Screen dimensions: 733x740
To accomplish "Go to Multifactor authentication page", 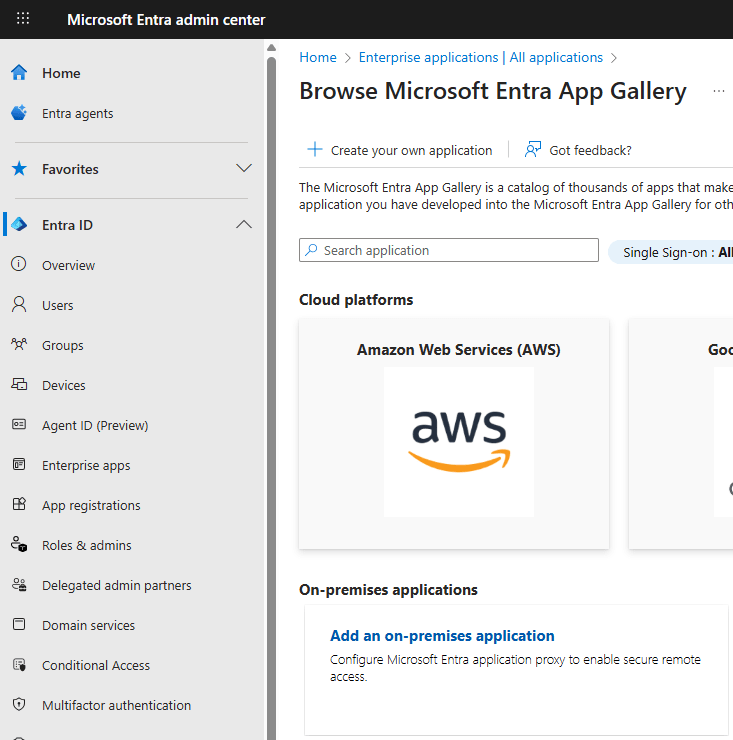I will 116,705.
